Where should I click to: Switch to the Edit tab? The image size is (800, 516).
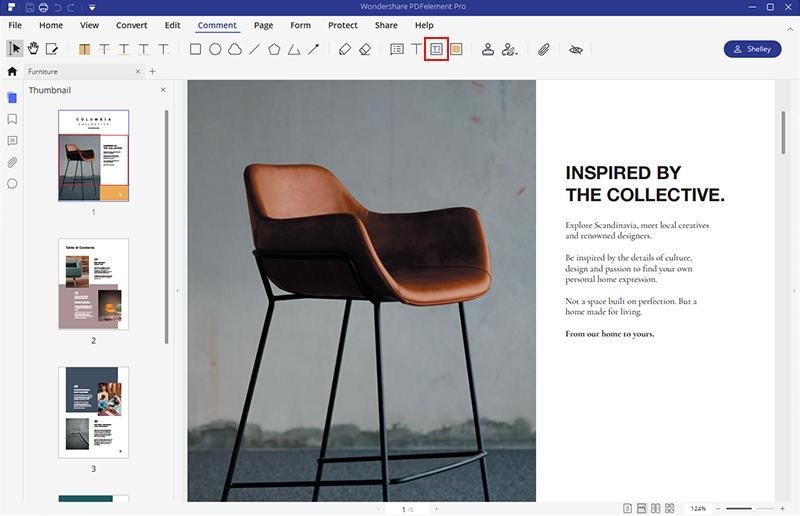172,25
